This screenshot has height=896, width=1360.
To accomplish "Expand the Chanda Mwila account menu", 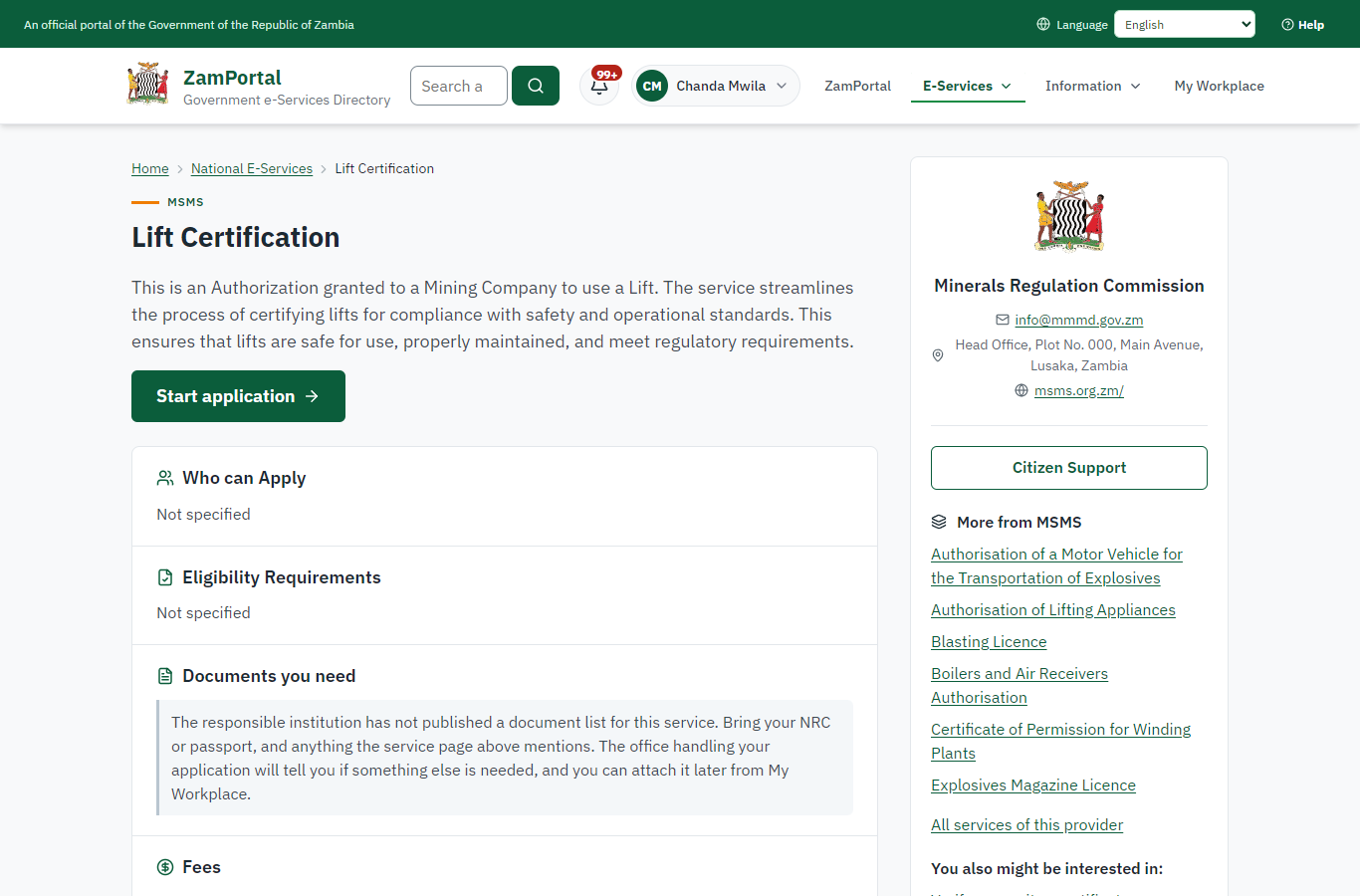I will (x=716, y=86).
